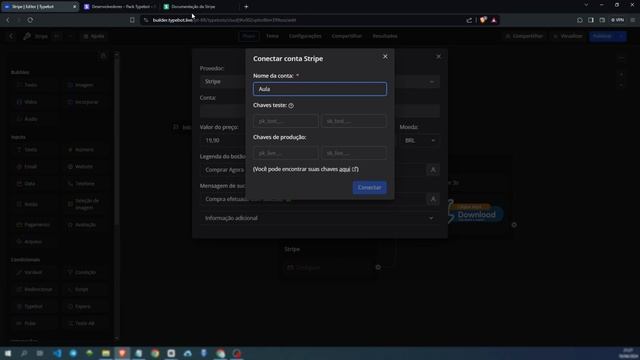
Task: Open Chrome from the taskbar
Action: [155, 353]
